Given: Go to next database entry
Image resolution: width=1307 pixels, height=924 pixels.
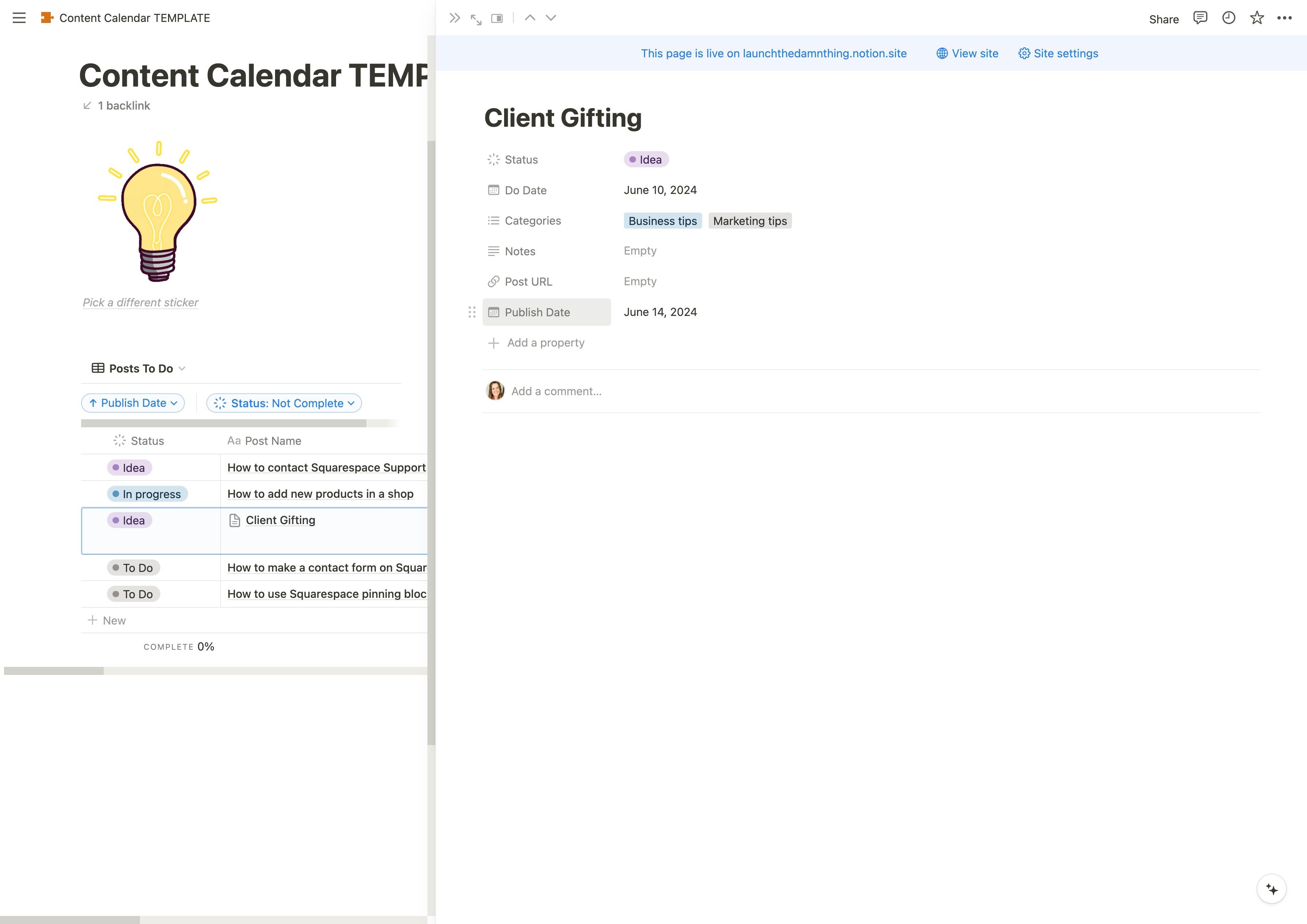Looking at the screenshot, I should [x=550, y=18].
